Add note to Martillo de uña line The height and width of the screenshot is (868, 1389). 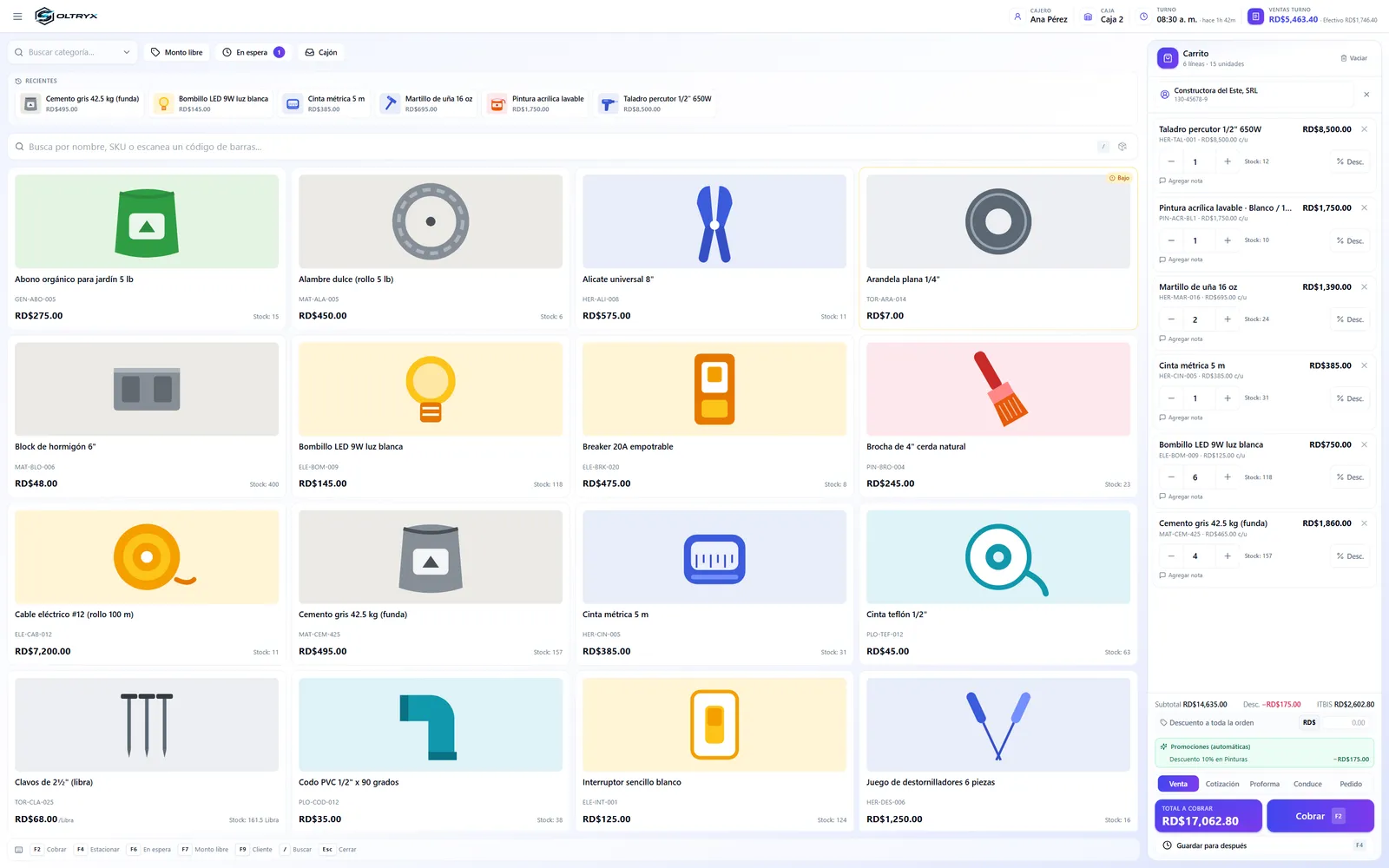tap(1181, 339)
